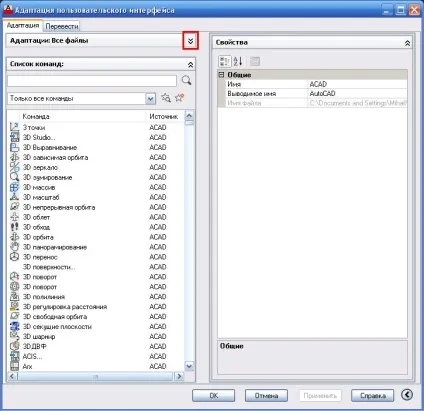The image size is (424, 411).
Task: Open help with Справка button
Action: pos(373,396)
